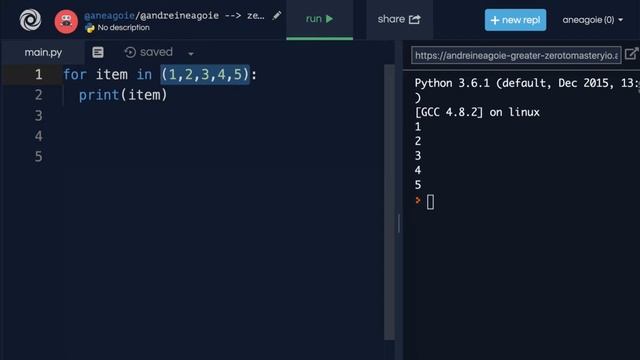Screen dimensions: 640x360
Task: Open the share dialog
Action: point(399,19)
